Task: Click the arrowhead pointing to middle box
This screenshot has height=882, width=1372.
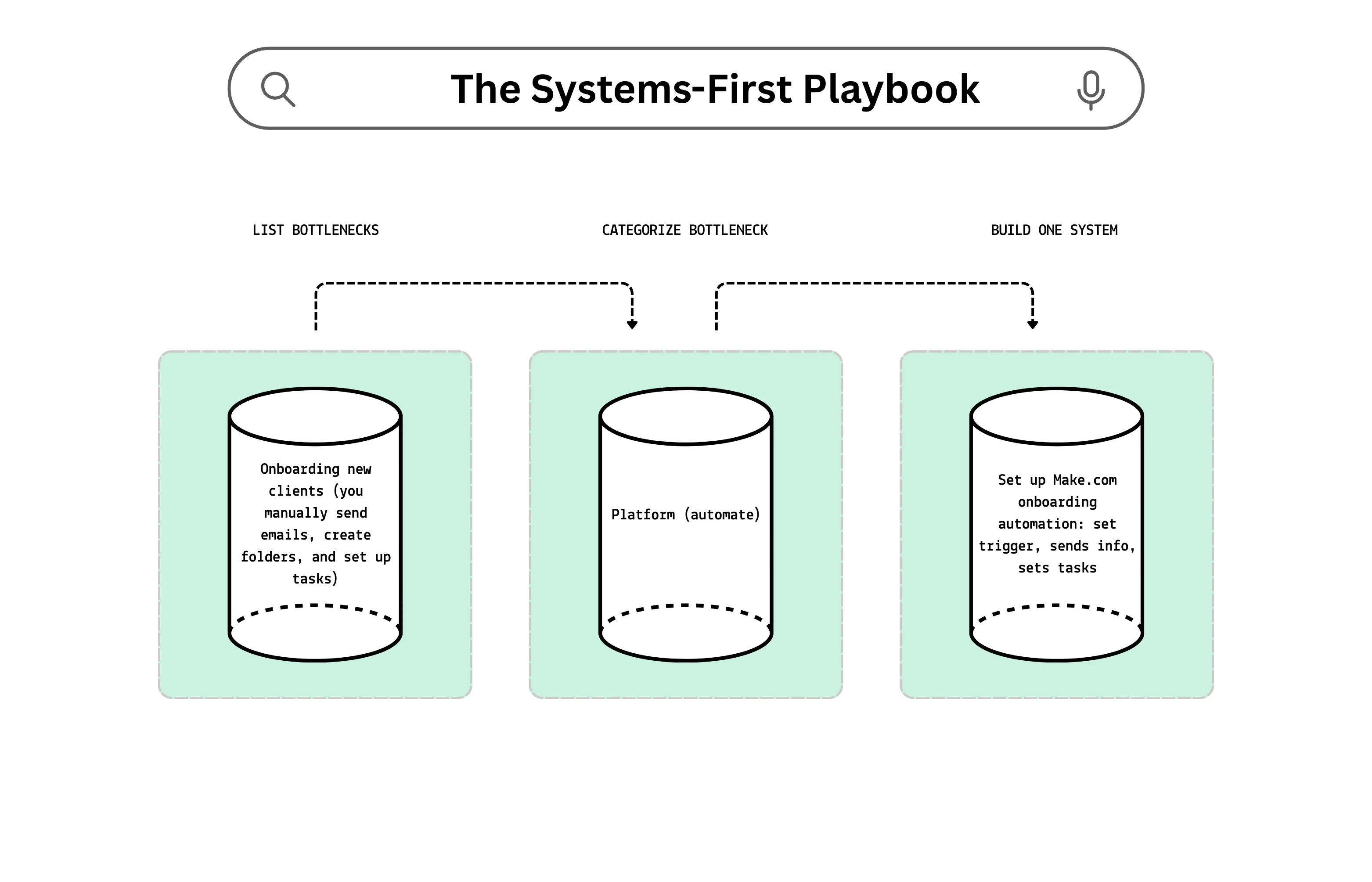Action: coord(632,325)
